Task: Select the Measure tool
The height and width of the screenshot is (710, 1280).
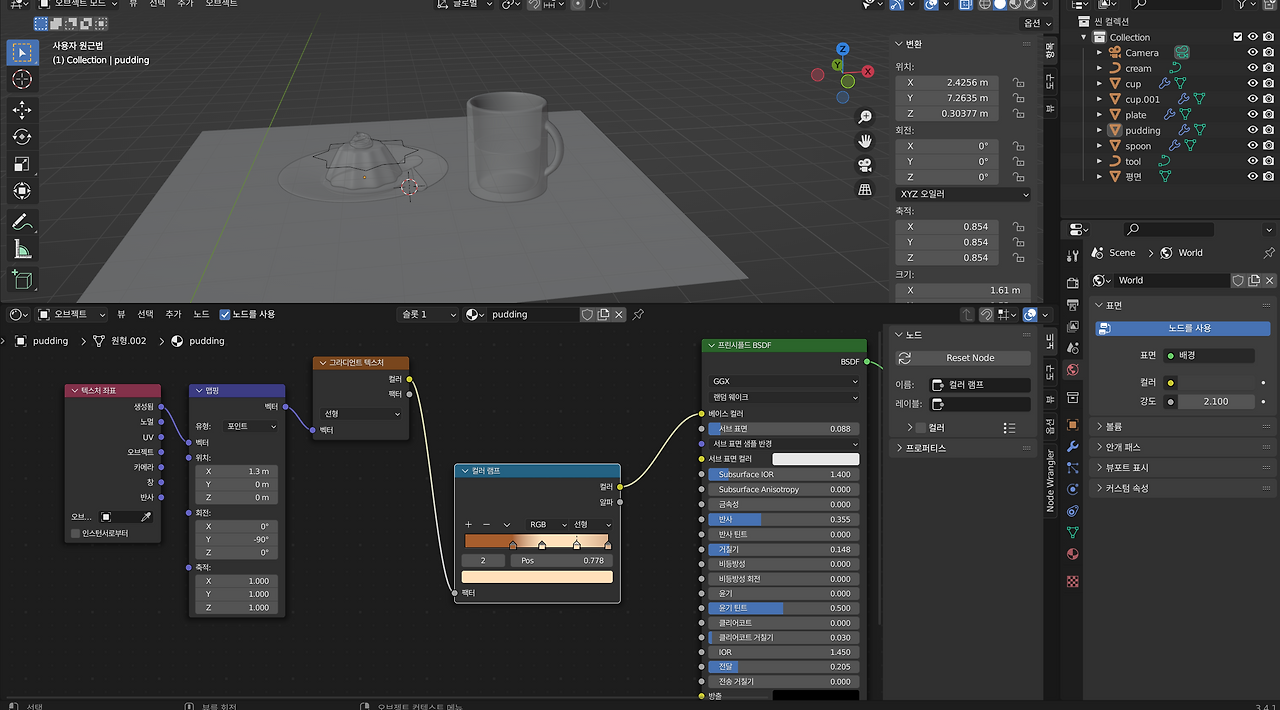Action: (x=22, y=249)
